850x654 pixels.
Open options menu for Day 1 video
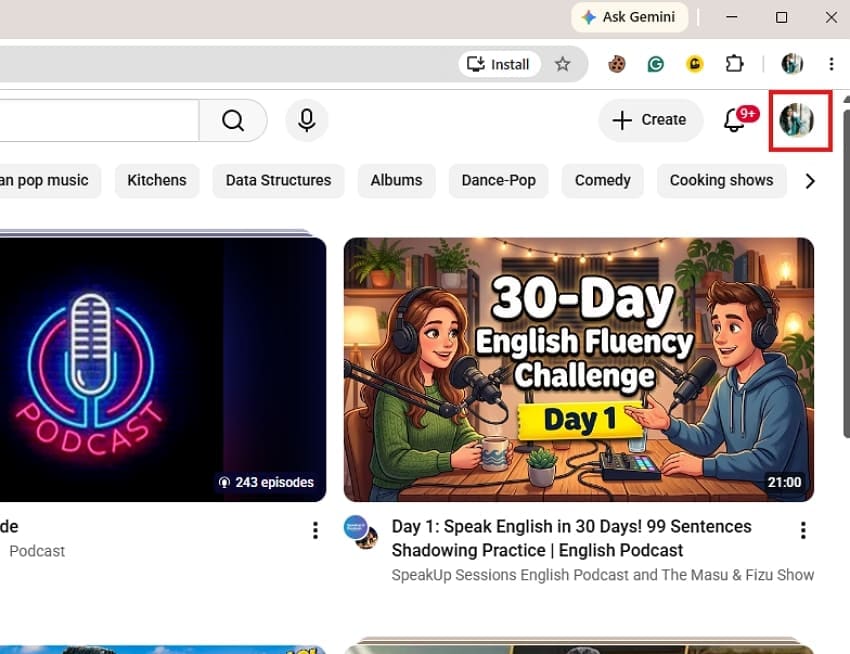tap(803, 530)
